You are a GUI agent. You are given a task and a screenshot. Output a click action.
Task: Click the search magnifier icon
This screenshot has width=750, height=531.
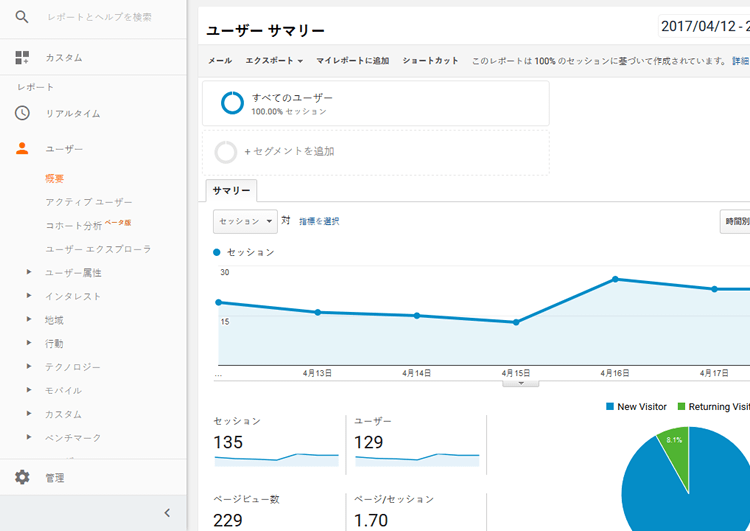pyautogui.click(x=22, y=17)
